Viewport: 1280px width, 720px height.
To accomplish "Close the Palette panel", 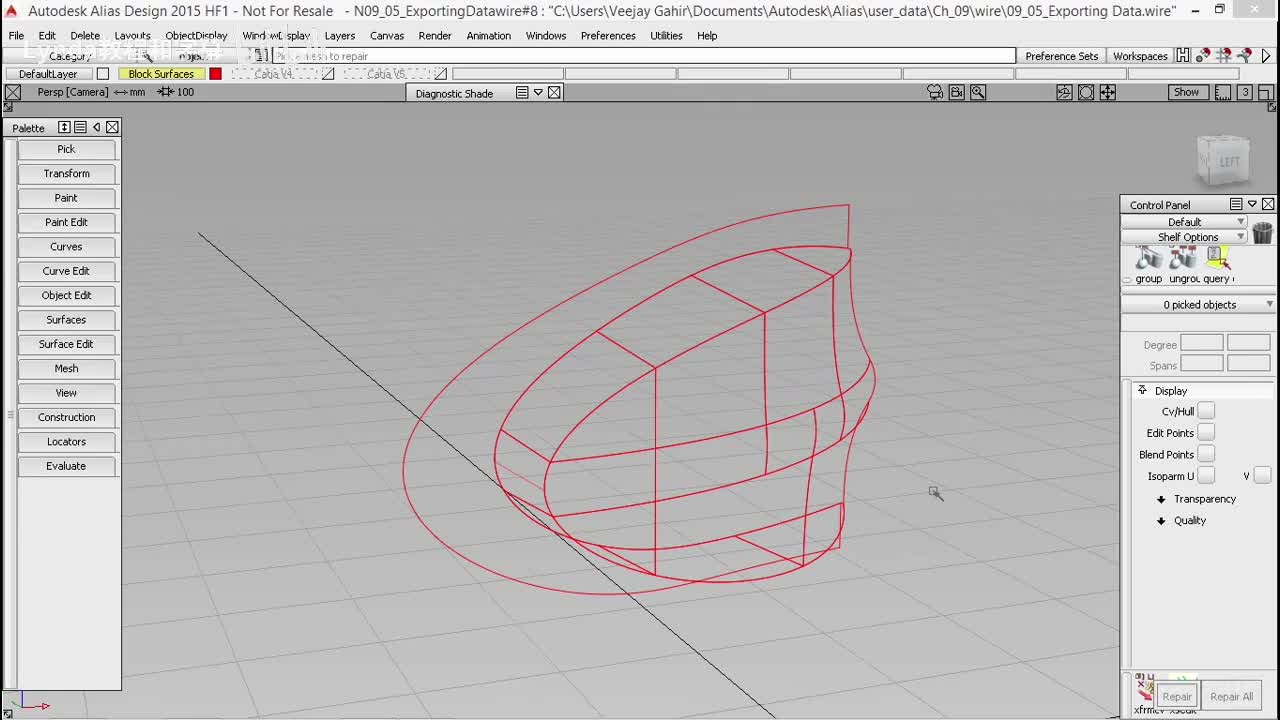I will (x=112, y=127).
